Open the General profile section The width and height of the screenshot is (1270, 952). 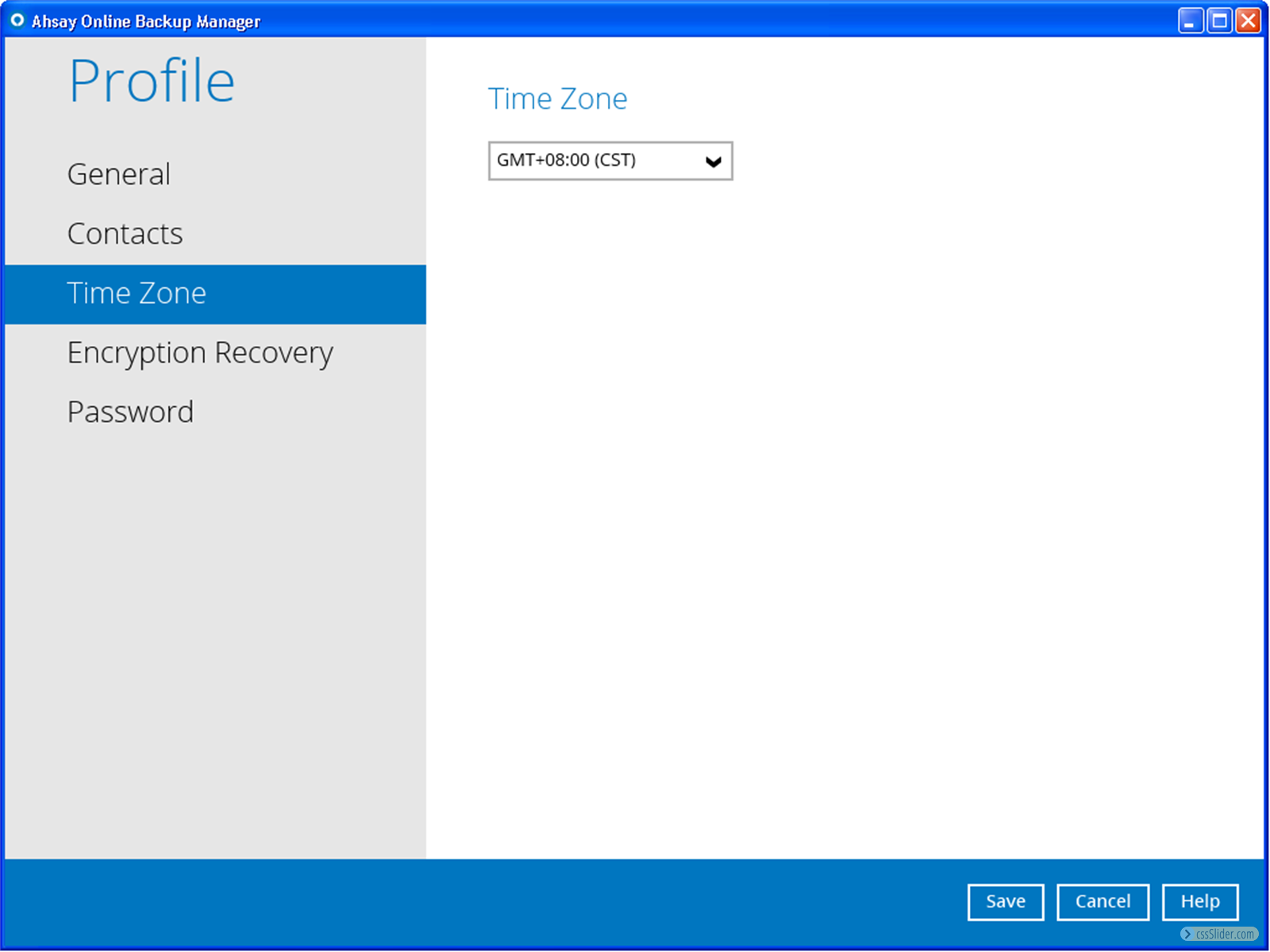point(119,175)
